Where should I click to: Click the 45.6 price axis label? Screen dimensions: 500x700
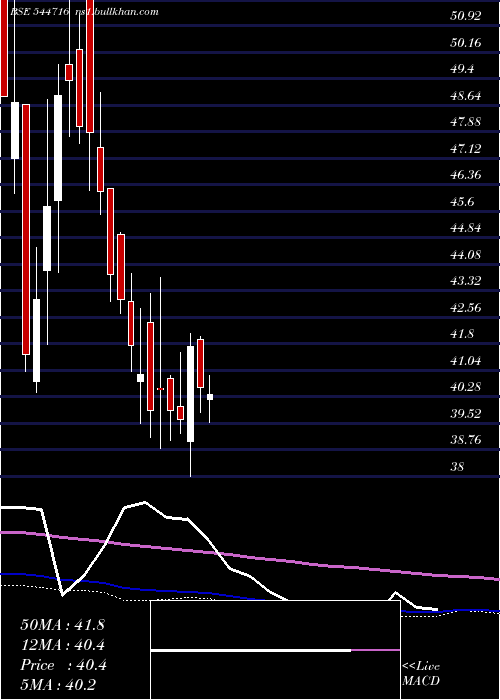(x=462, y=201)
